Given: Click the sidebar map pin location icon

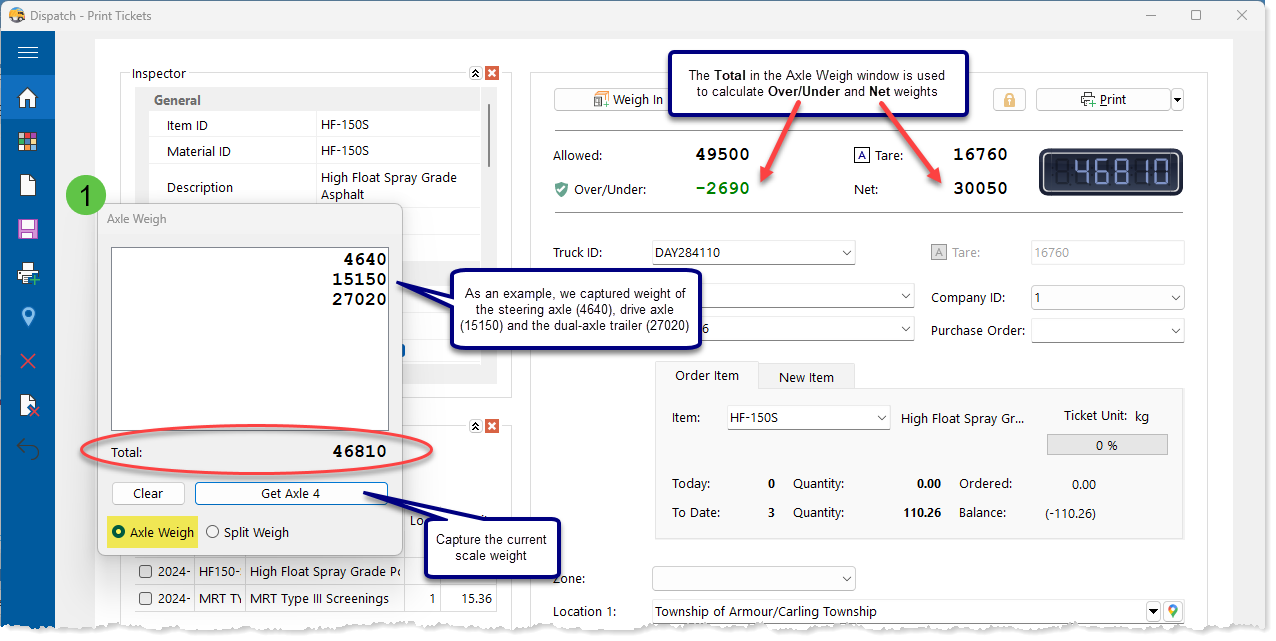Looking at the screenshot, I should click(x=28, y=317).
